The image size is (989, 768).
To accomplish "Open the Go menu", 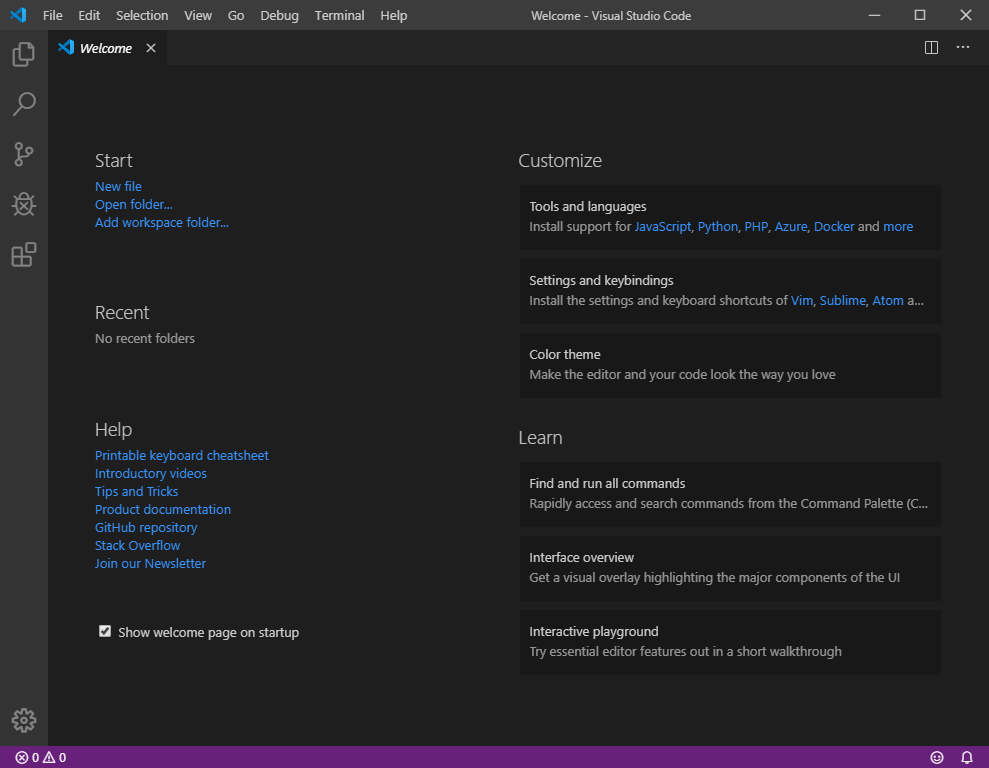I will click(236, 15).
